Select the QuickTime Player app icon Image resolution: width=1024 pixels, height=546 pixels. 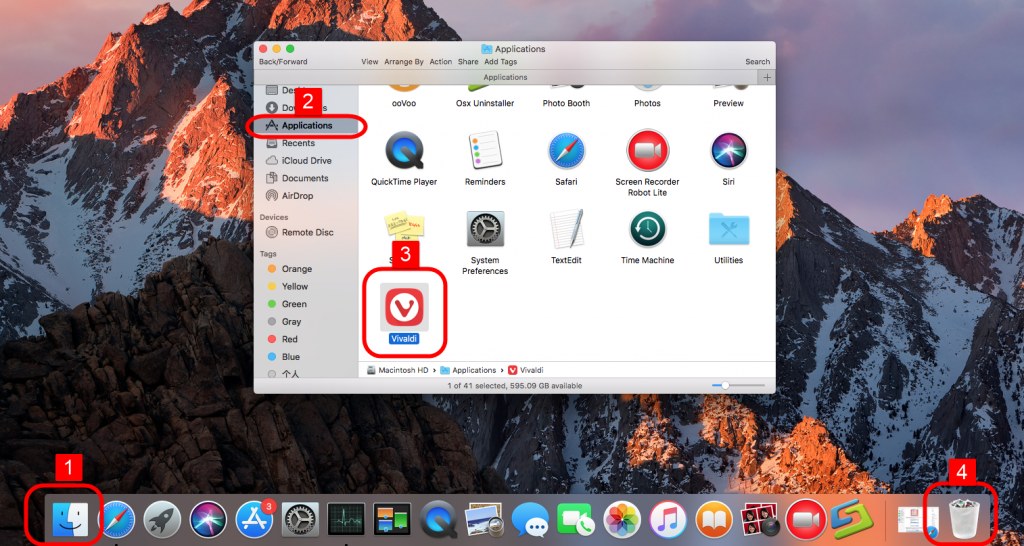coord(404,152)
